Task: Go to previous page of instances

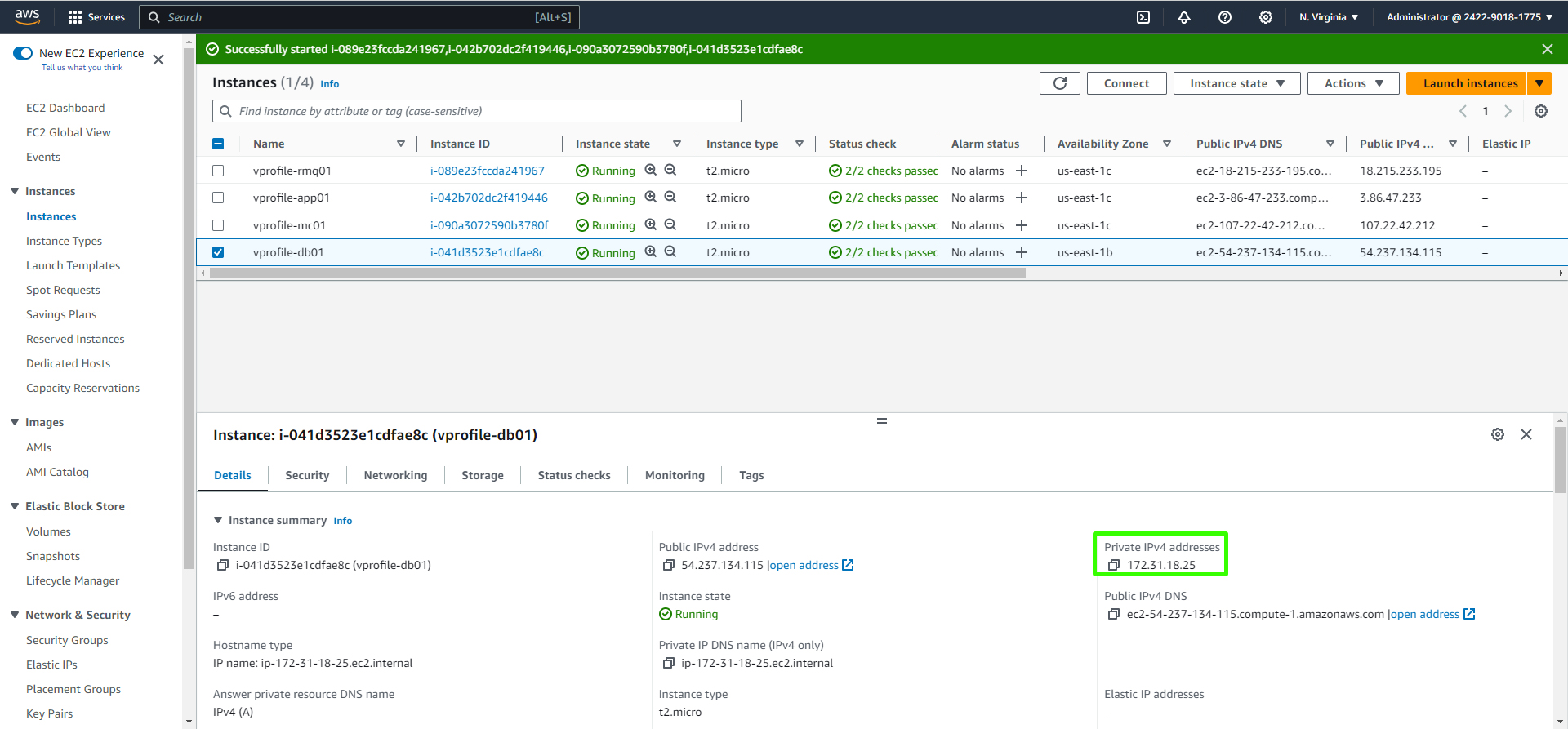Action: [x=1463, y=111]
